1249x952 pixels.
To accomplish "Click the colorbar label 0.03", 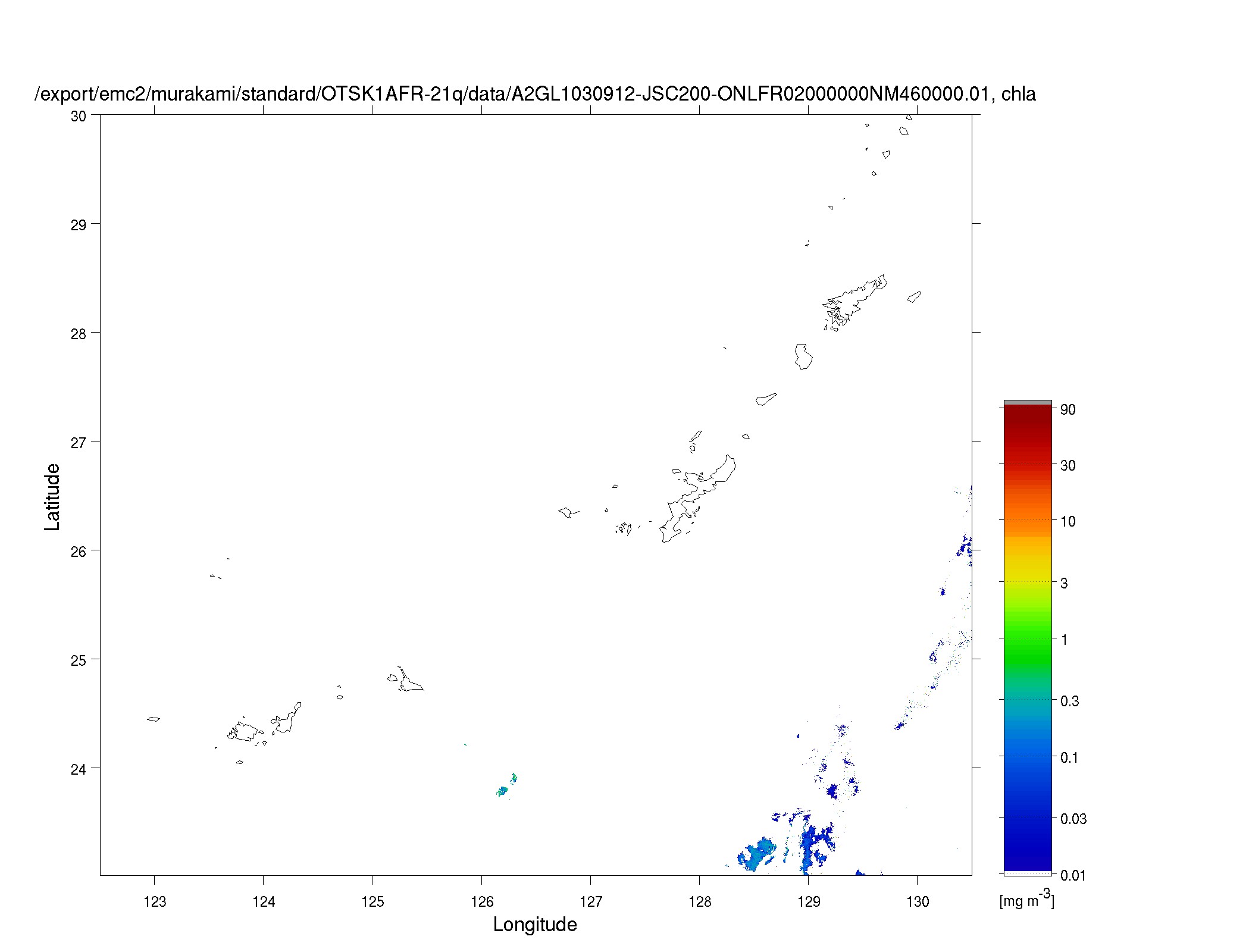I will pos(1073,819).
